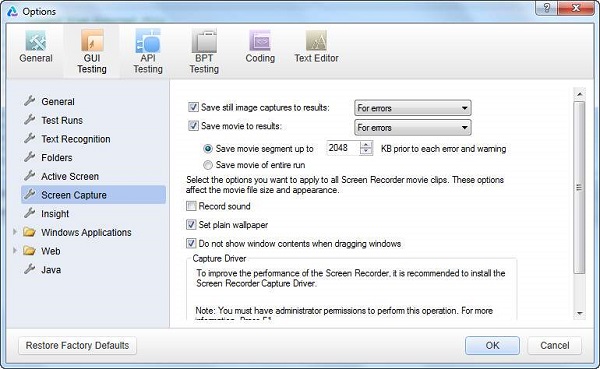Select Java in the left tree
Image resolution: width=600 pixels, height=369 pixels.
(x=51, y=270)
